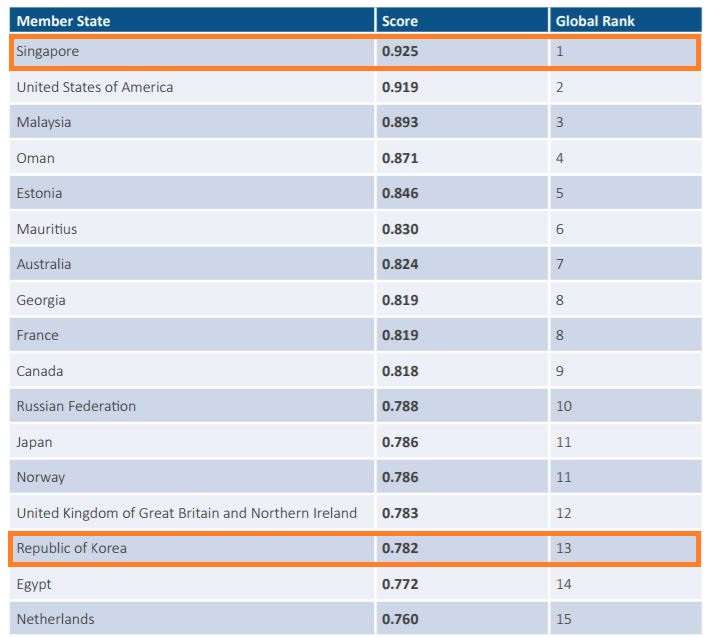Click Malaysia's score 0.893
709x637 pixels.
point(400,122)
